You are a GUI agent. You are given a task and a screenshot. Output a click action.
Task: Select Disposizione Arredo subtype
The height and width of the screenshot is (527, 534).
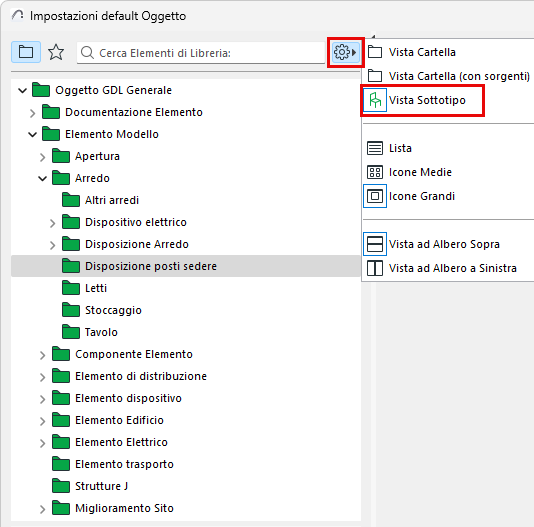tap(137, 244)
